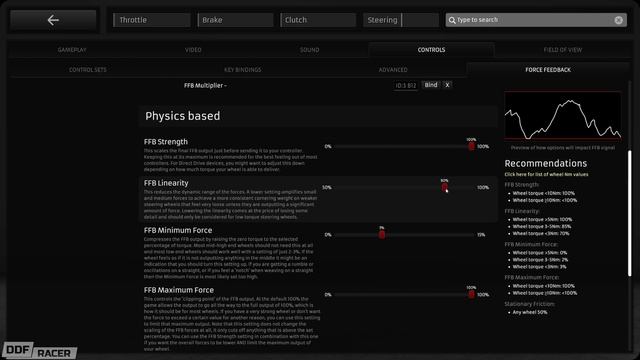Click into the Type to search field
This screenshot has width=640, height=360.
[536, 20]
